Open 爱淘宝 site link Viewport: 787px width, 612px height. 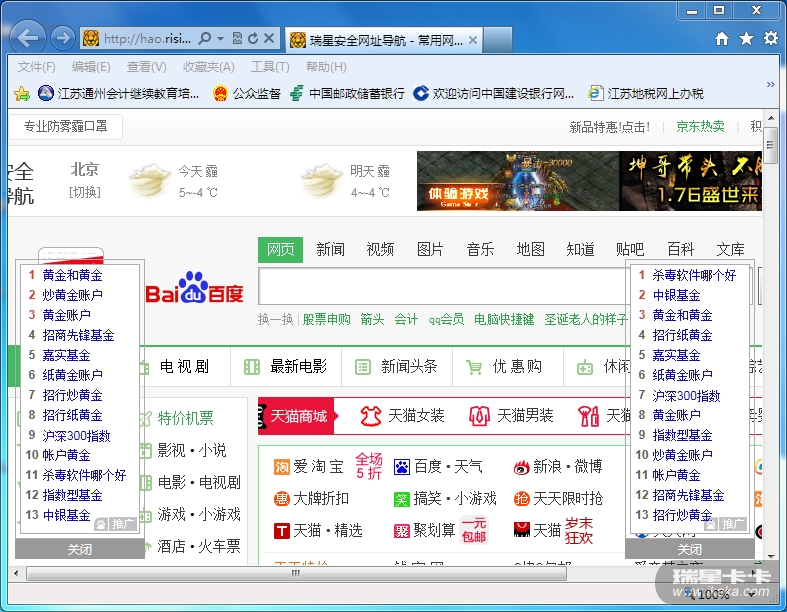click(x=309, y=467)
